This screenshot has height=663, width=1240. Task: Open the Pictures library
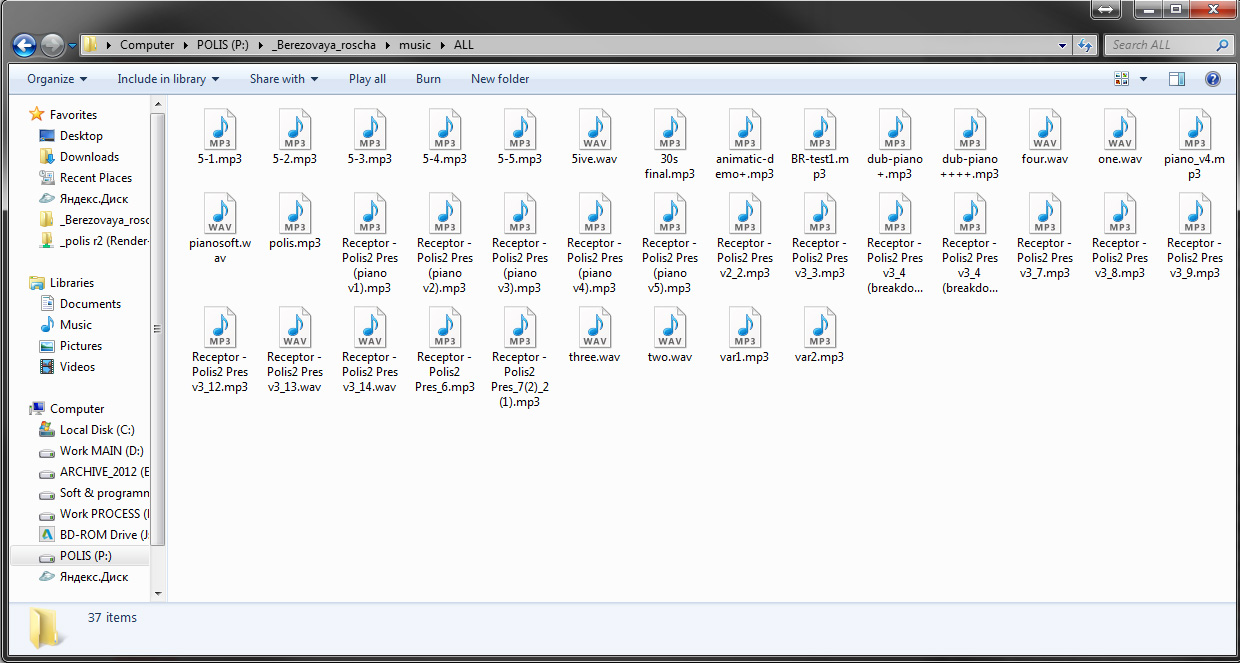click(x=80, y=346)
